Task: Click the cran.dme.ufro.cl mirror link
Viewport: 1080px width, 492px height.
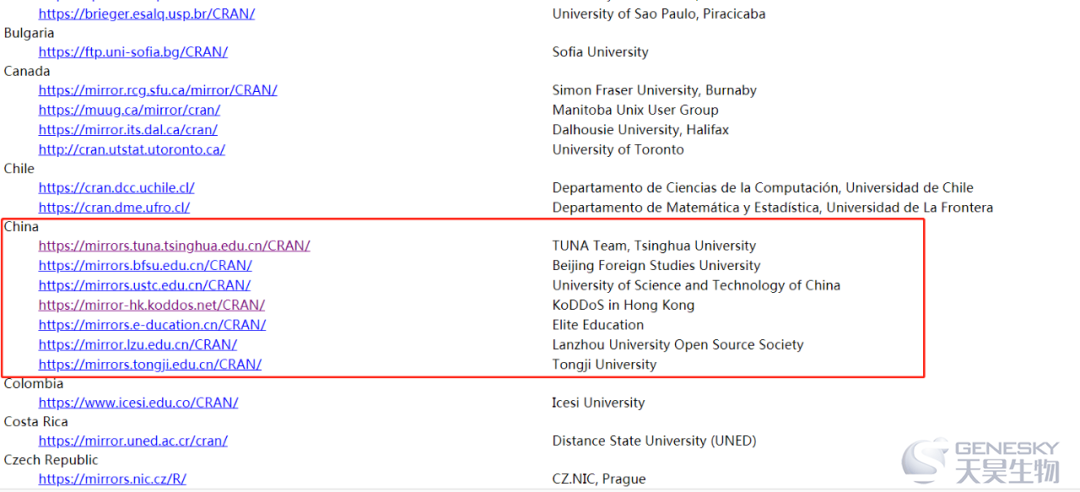Action: click(114, 207)
